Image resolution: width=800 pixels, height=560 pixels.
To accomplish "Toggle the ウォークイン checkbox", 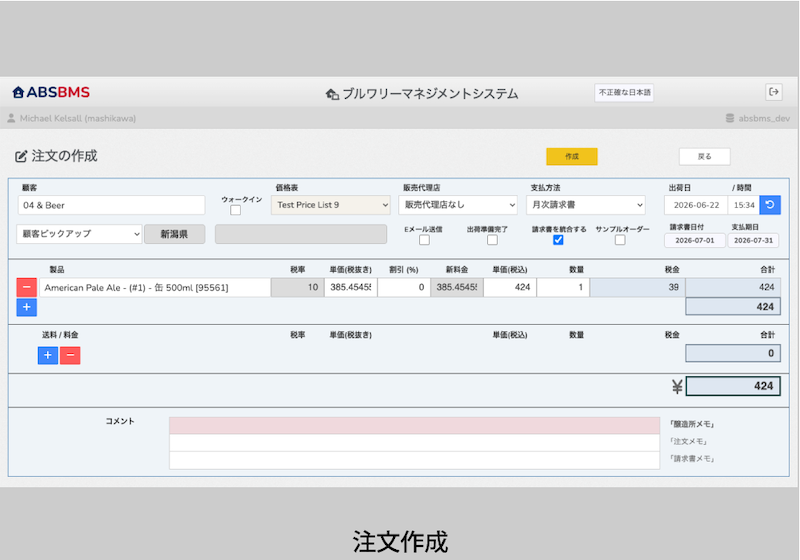I will (x=235, y=210).
